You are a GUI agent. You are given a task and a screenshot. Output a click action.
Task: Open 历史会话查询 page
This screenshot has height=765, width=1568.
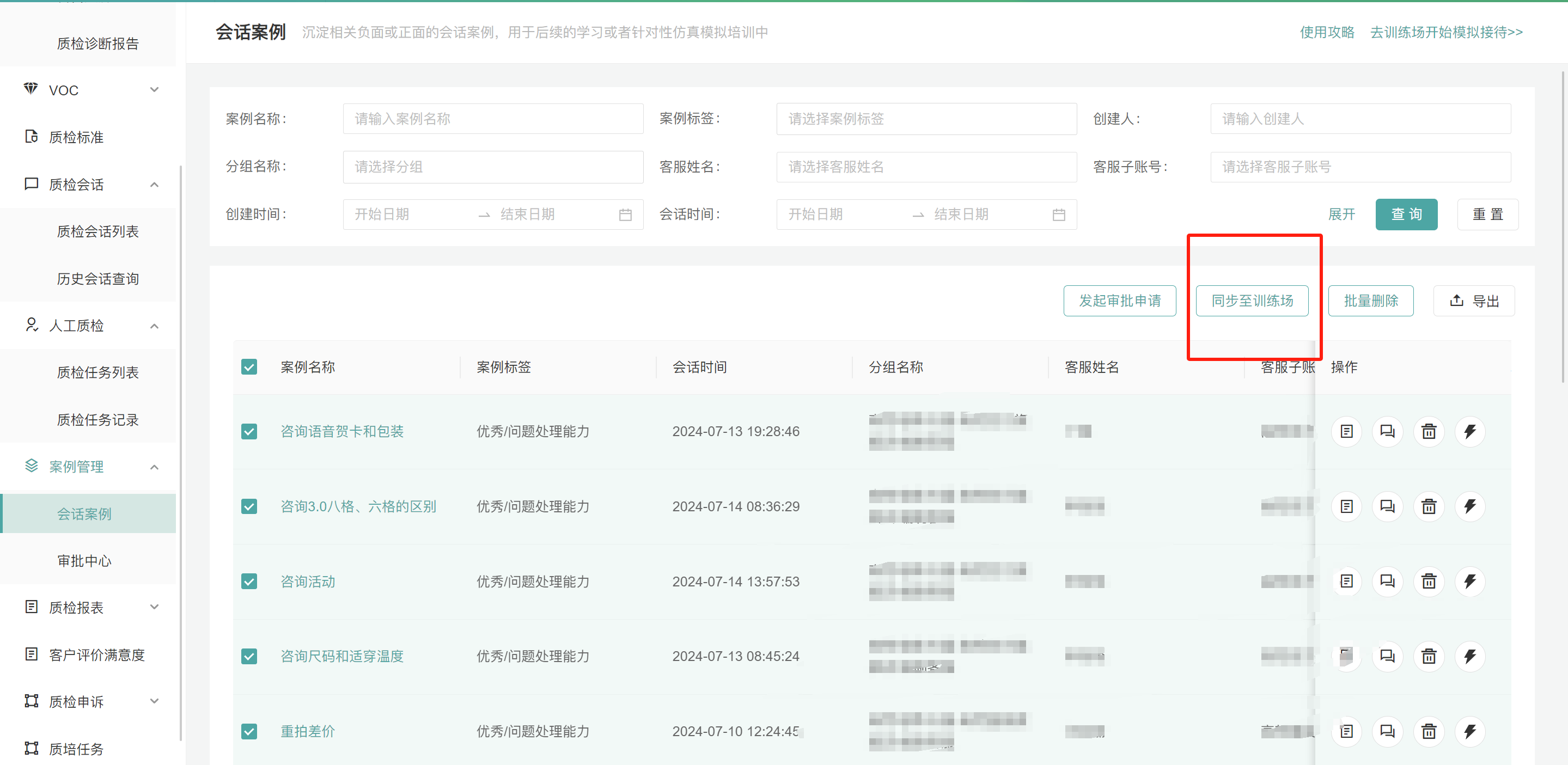[97, 279]
